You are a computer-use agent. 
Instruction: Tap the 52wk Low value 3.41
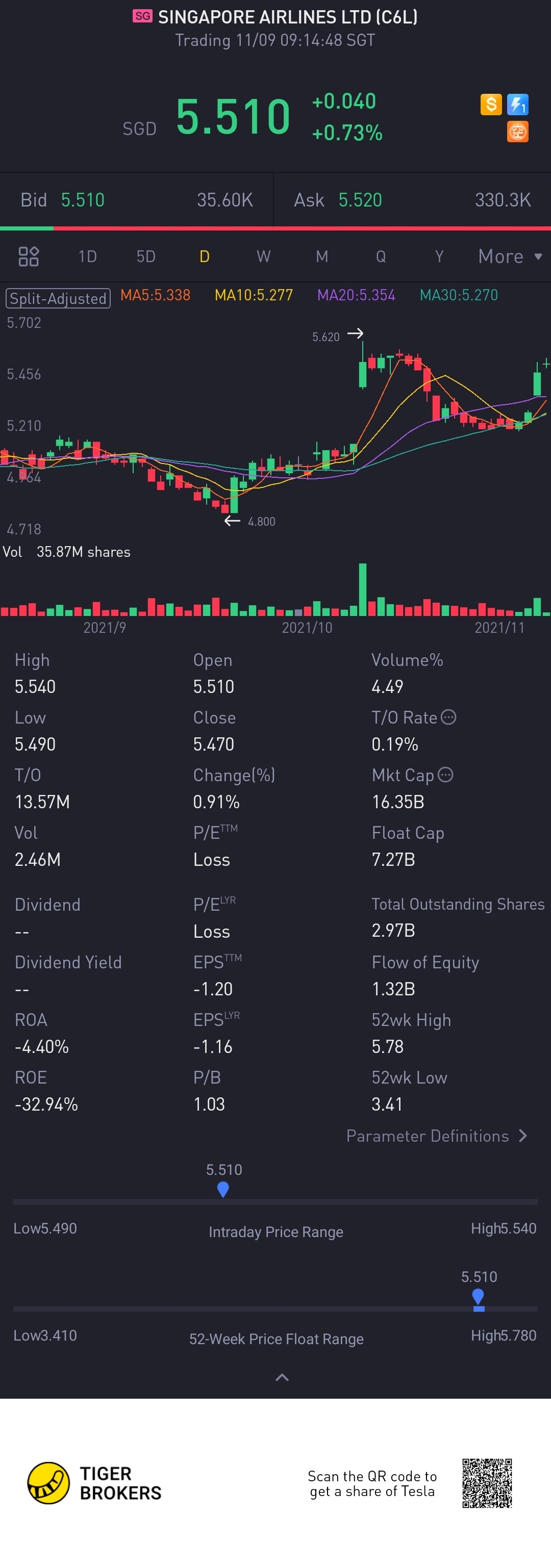tap(387, 1104)
